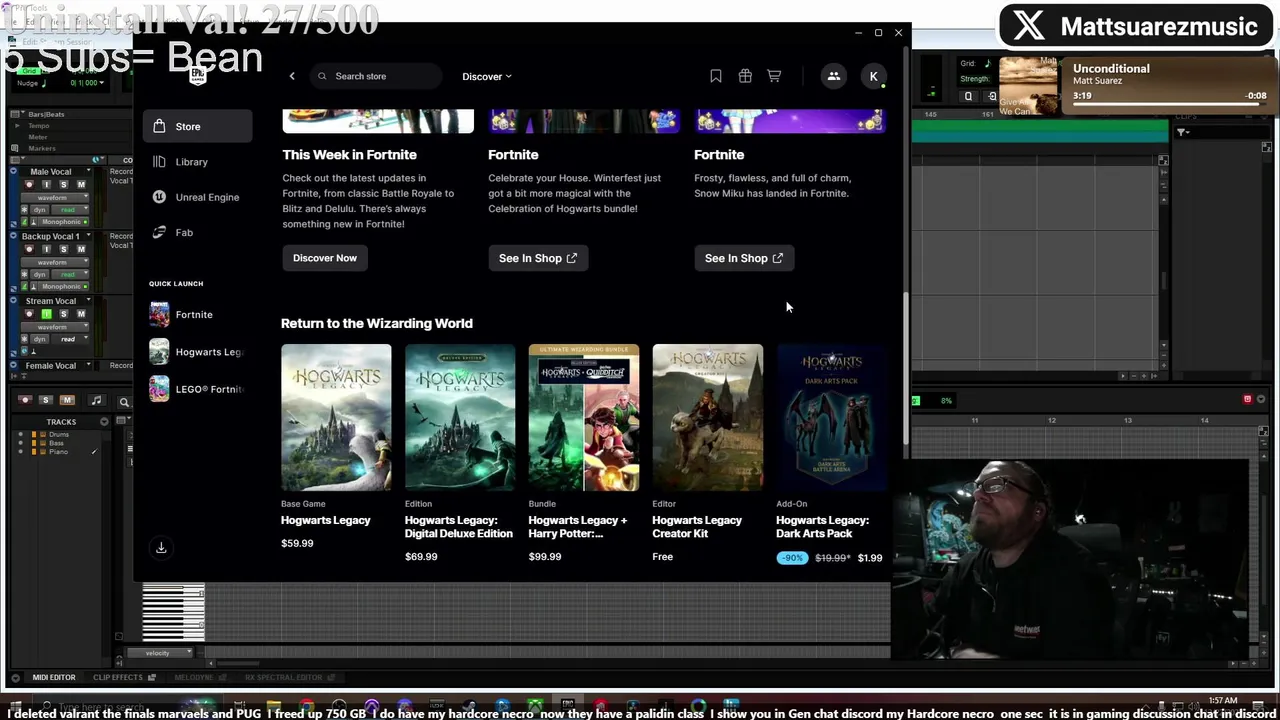Click the DAW zoom magnifier icon
The height and width of the screenshot is (720, 1280).
124,402
